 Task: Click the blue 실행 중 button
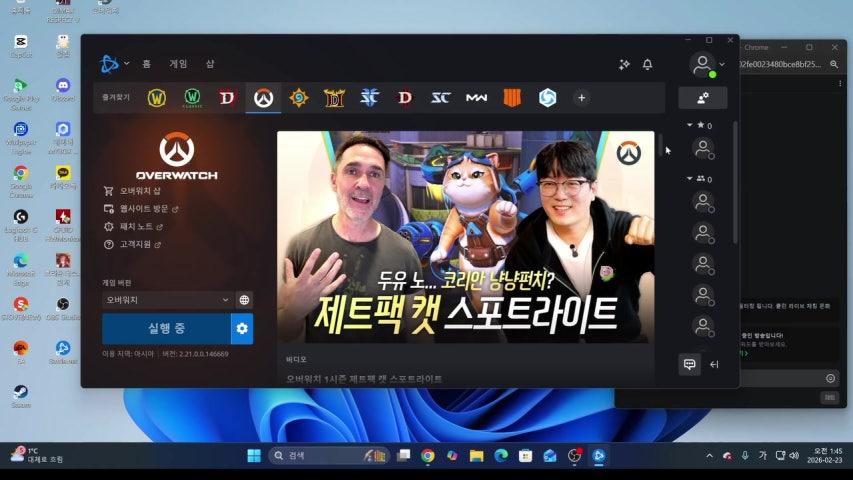pyautogui.click(x=166, y=328)
